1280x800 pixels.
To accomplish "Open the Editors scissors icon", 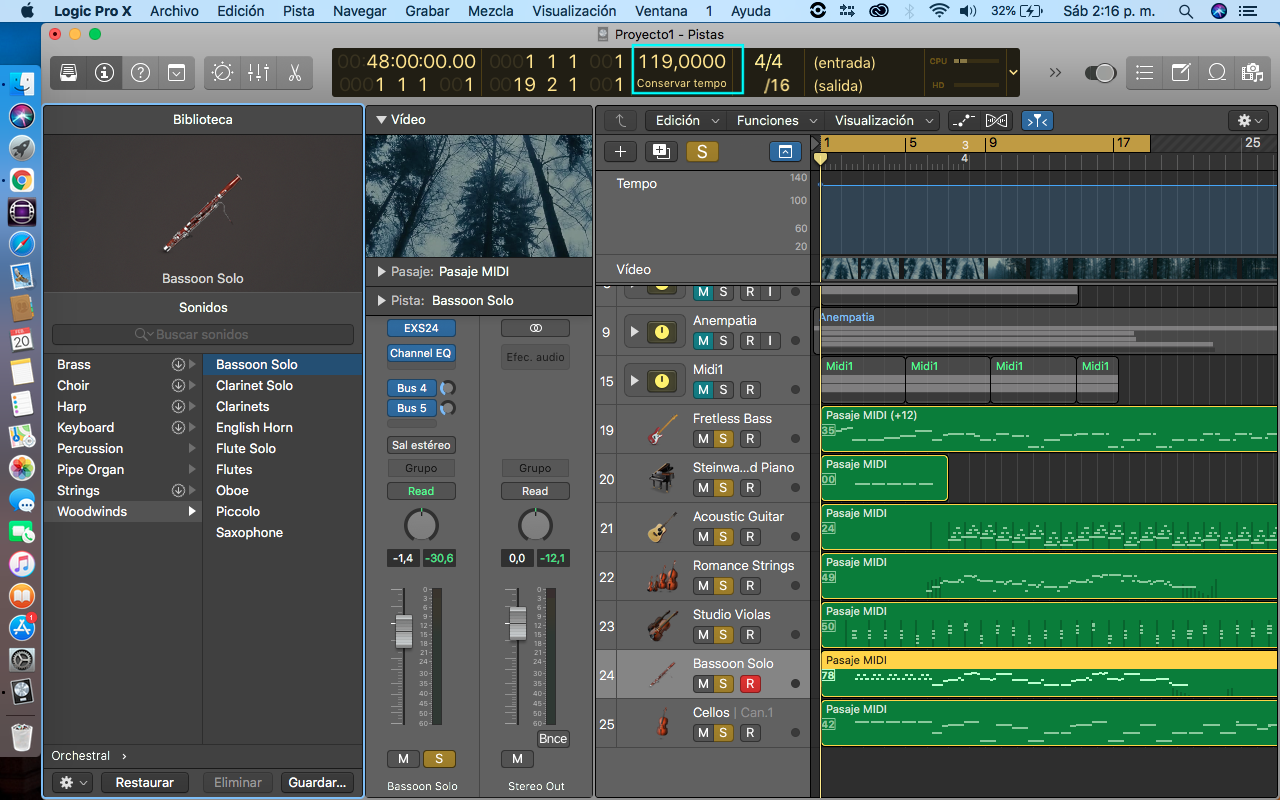I will (294, 73).
